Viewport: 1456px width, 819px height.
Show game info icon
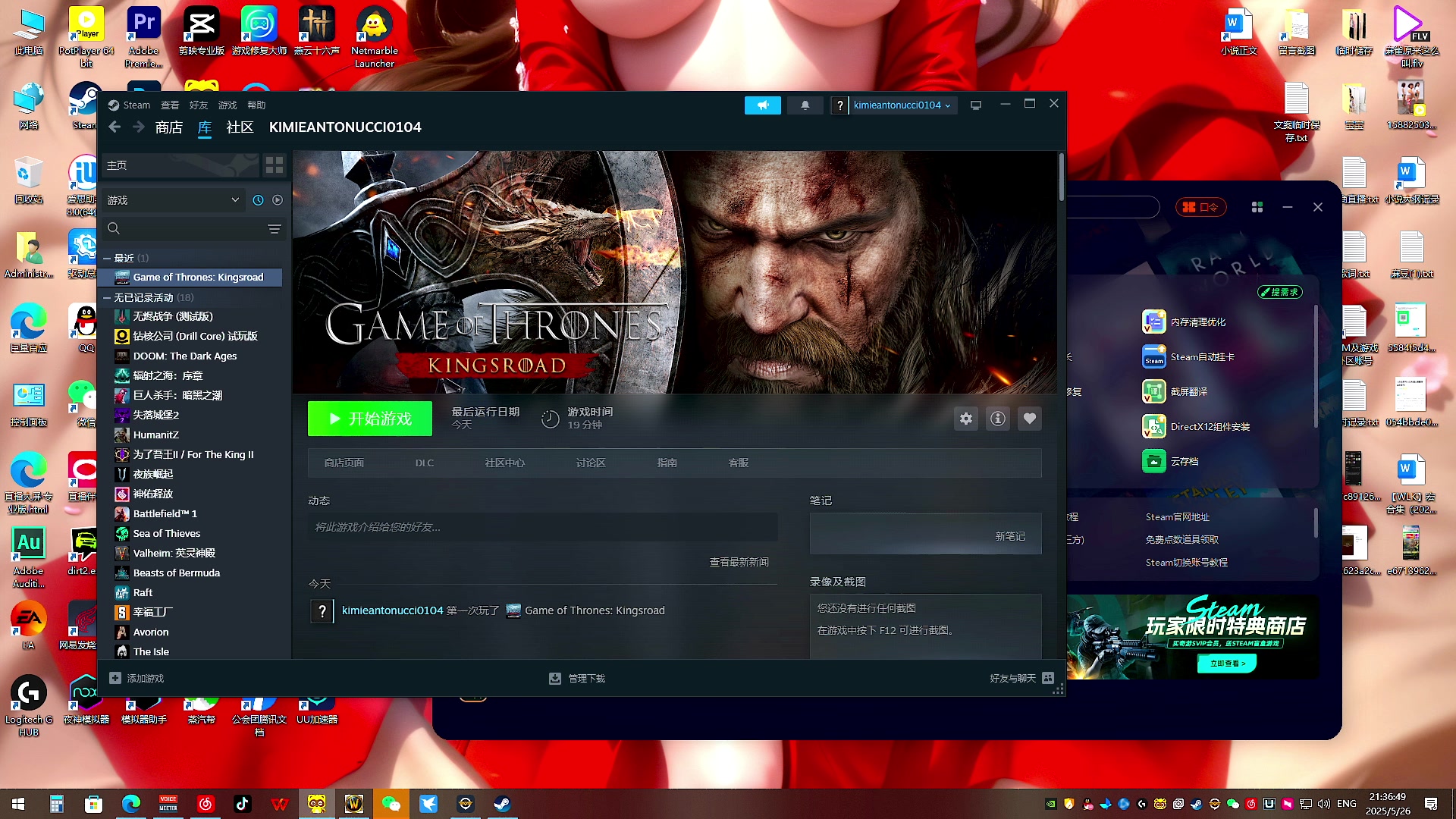point(998,419)
